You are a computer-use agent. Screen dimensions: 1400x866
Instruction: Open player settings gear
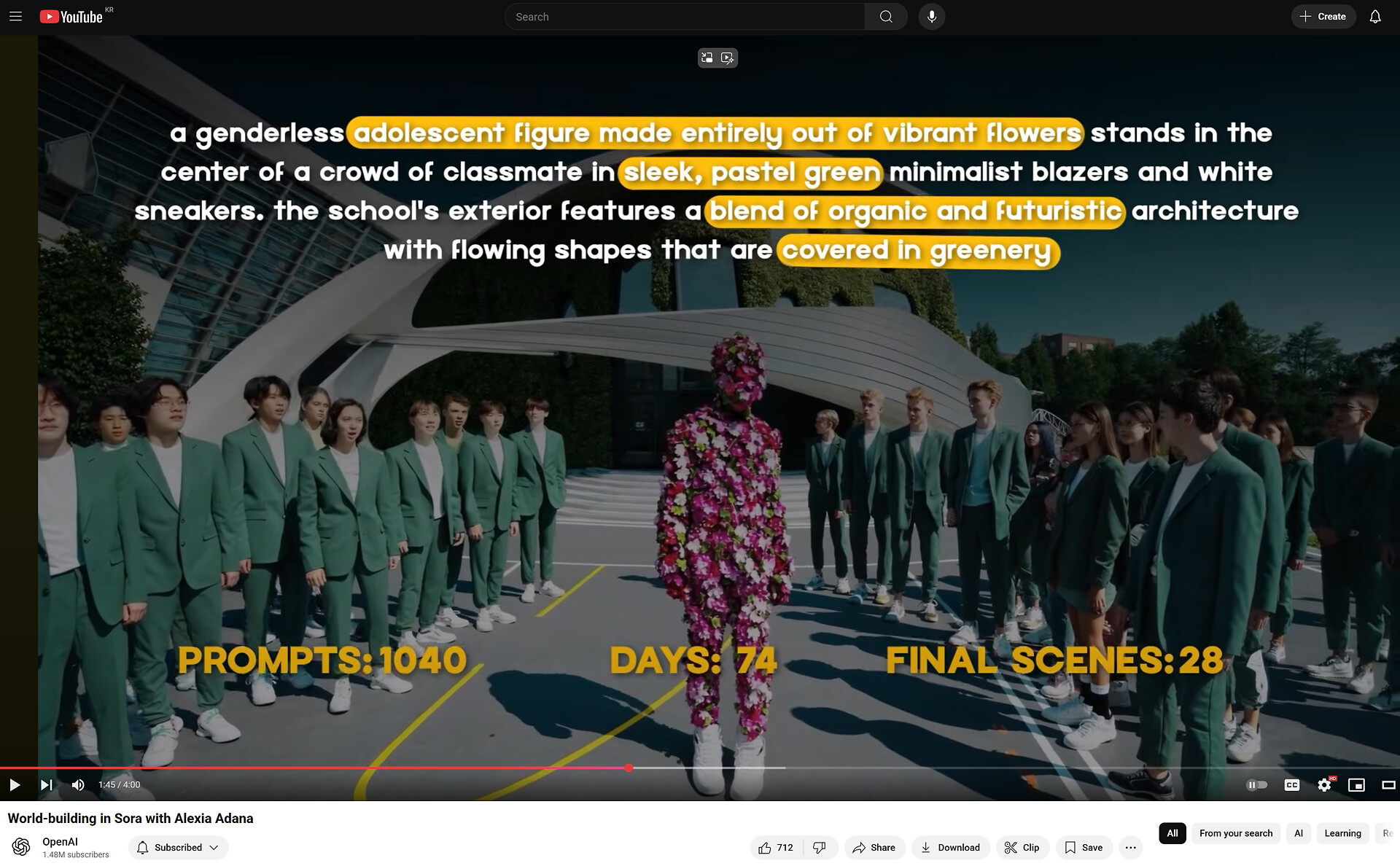[x=1324, y=784]
